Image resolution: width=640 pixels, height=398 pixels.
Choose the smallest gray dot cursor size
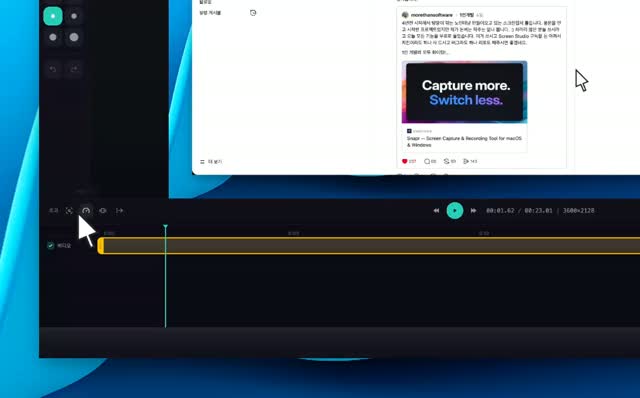point(74,16)
